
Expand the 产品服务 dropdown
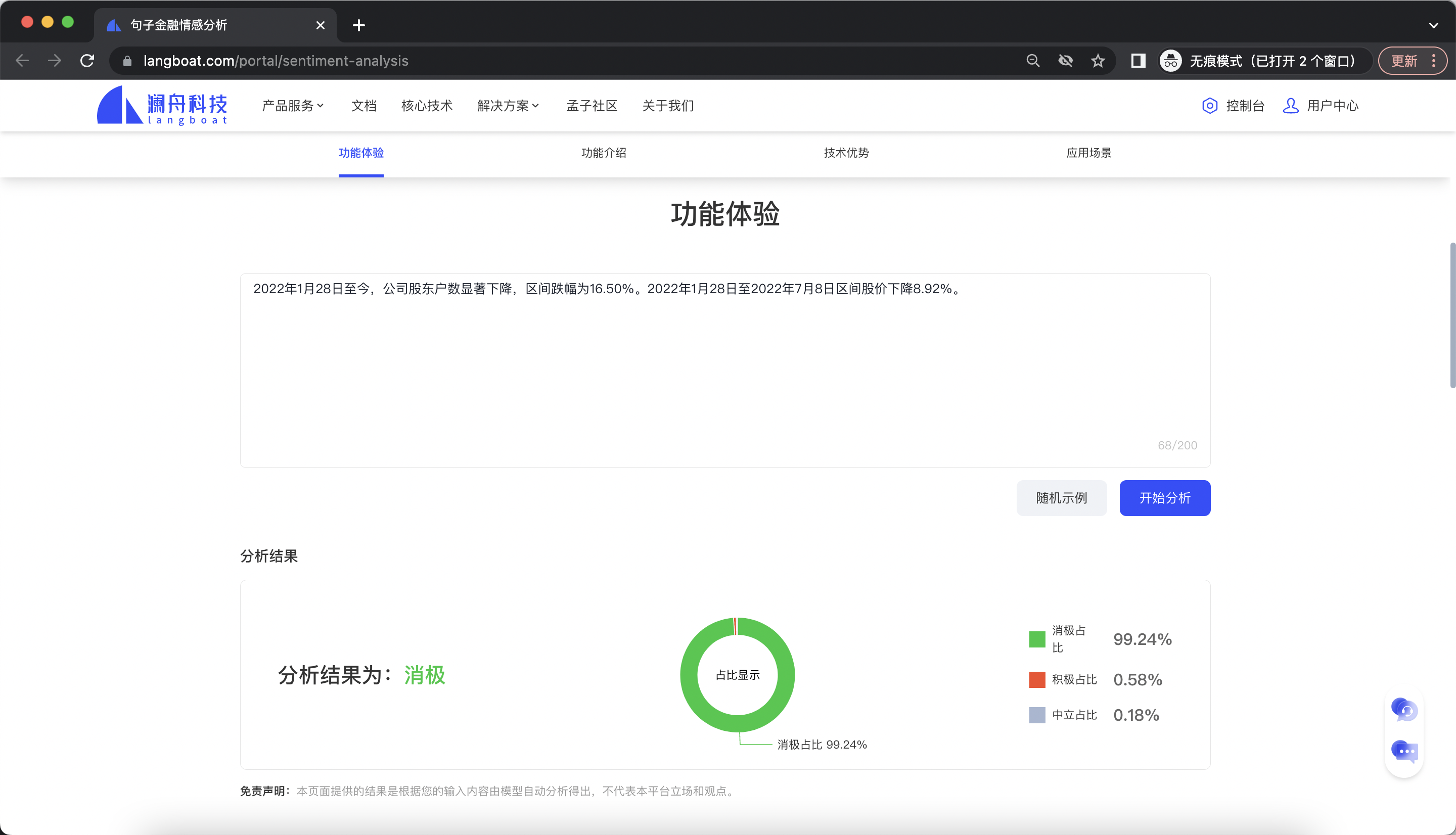tap(293, 106)
